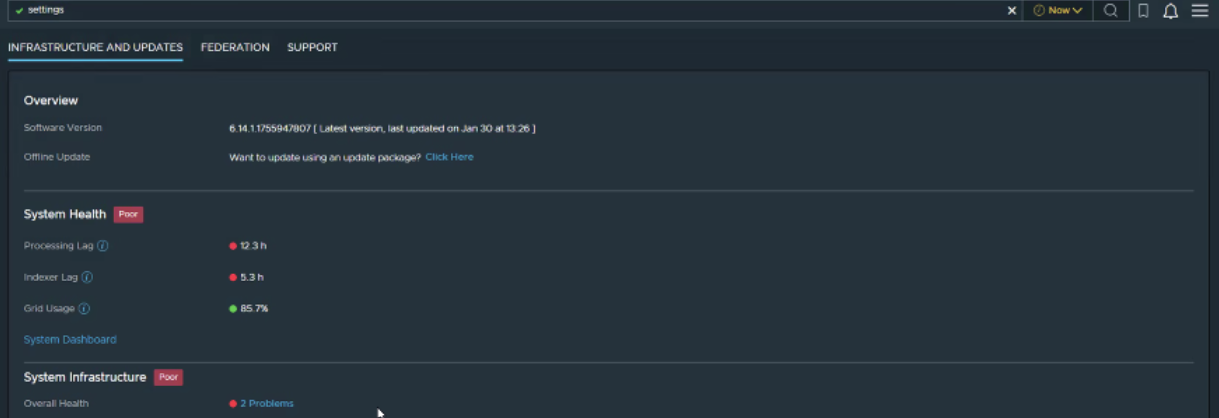Image resolution: width=1219 pixels, height=418 pixels.
Task: Clear the settings search with X icon
Action: pos(1011,11)
